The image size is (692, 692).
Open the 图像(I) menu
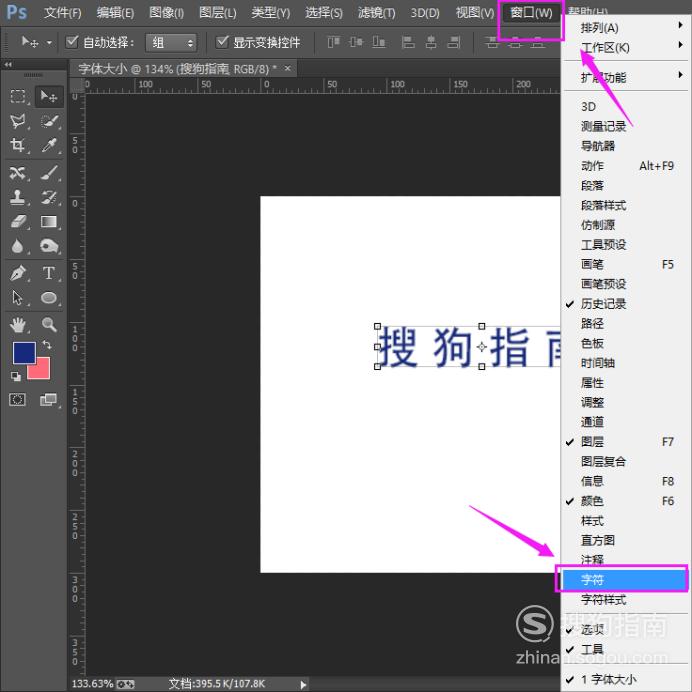pos(166,12)
